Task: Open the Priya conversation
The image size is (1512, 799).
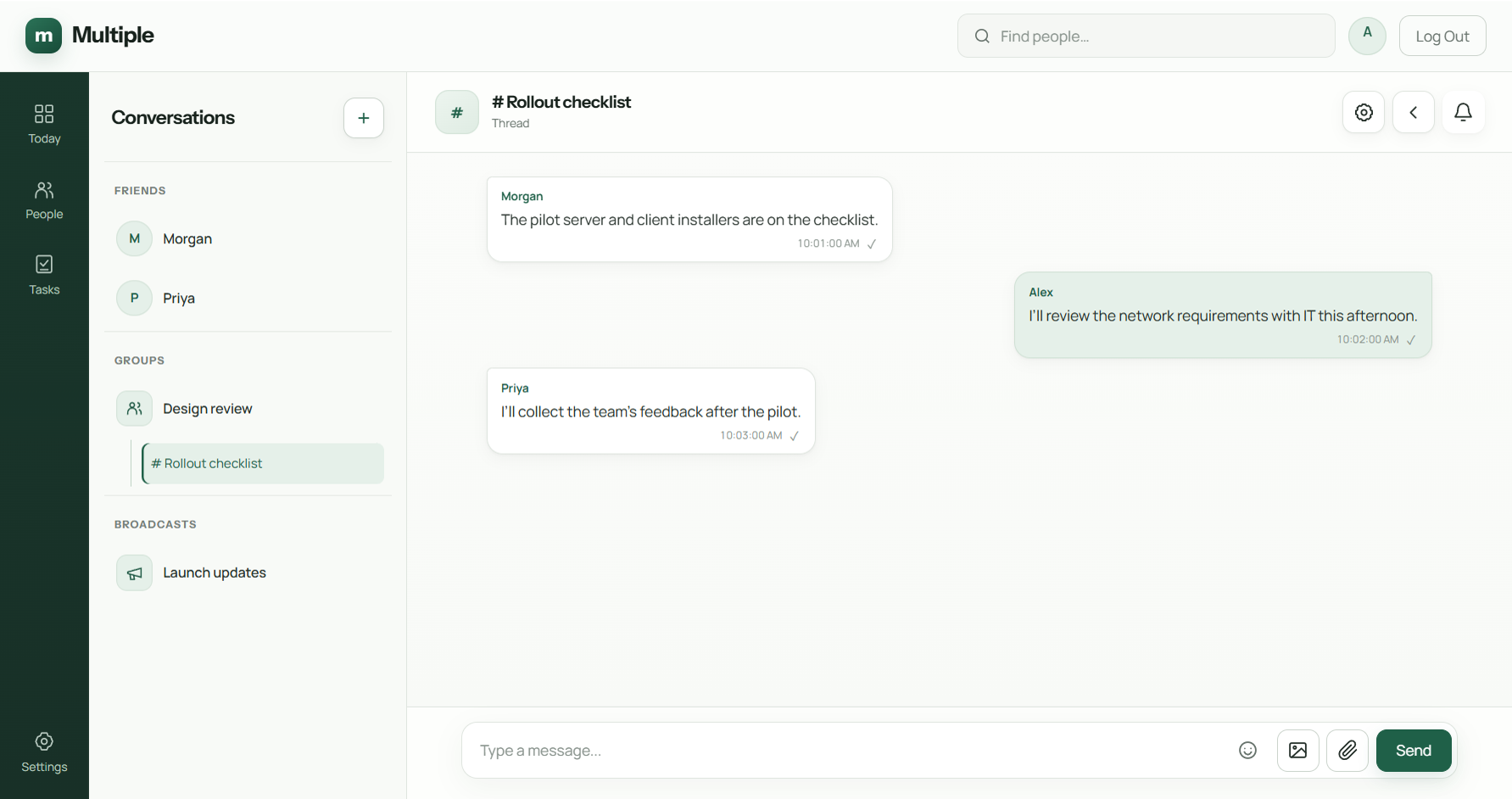Action: 248,298
